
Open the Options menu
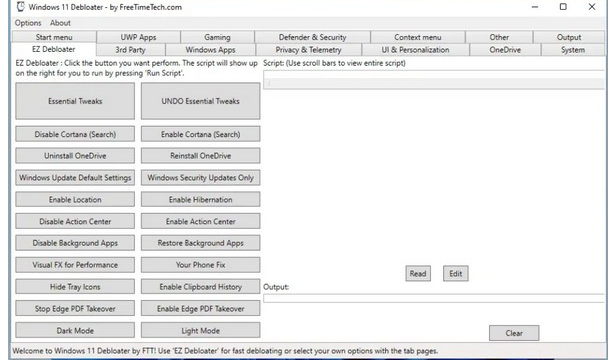click(x=28, y=23)
